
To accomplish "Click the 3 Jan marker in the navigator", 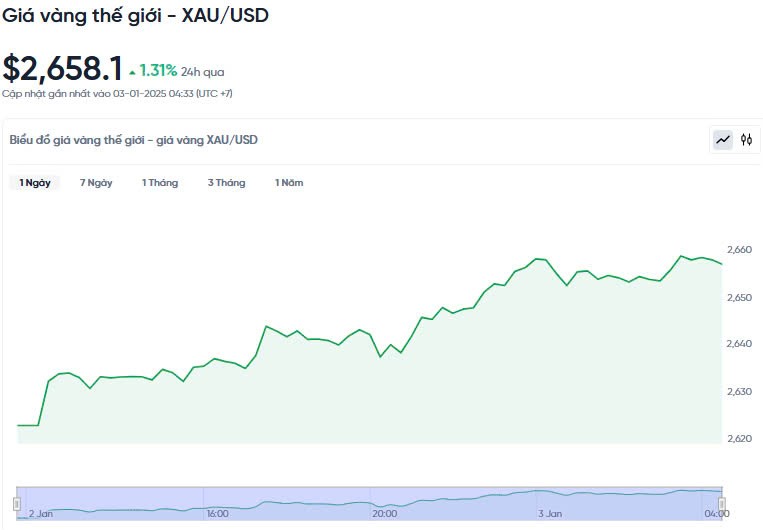I will [x=550, y=513].
